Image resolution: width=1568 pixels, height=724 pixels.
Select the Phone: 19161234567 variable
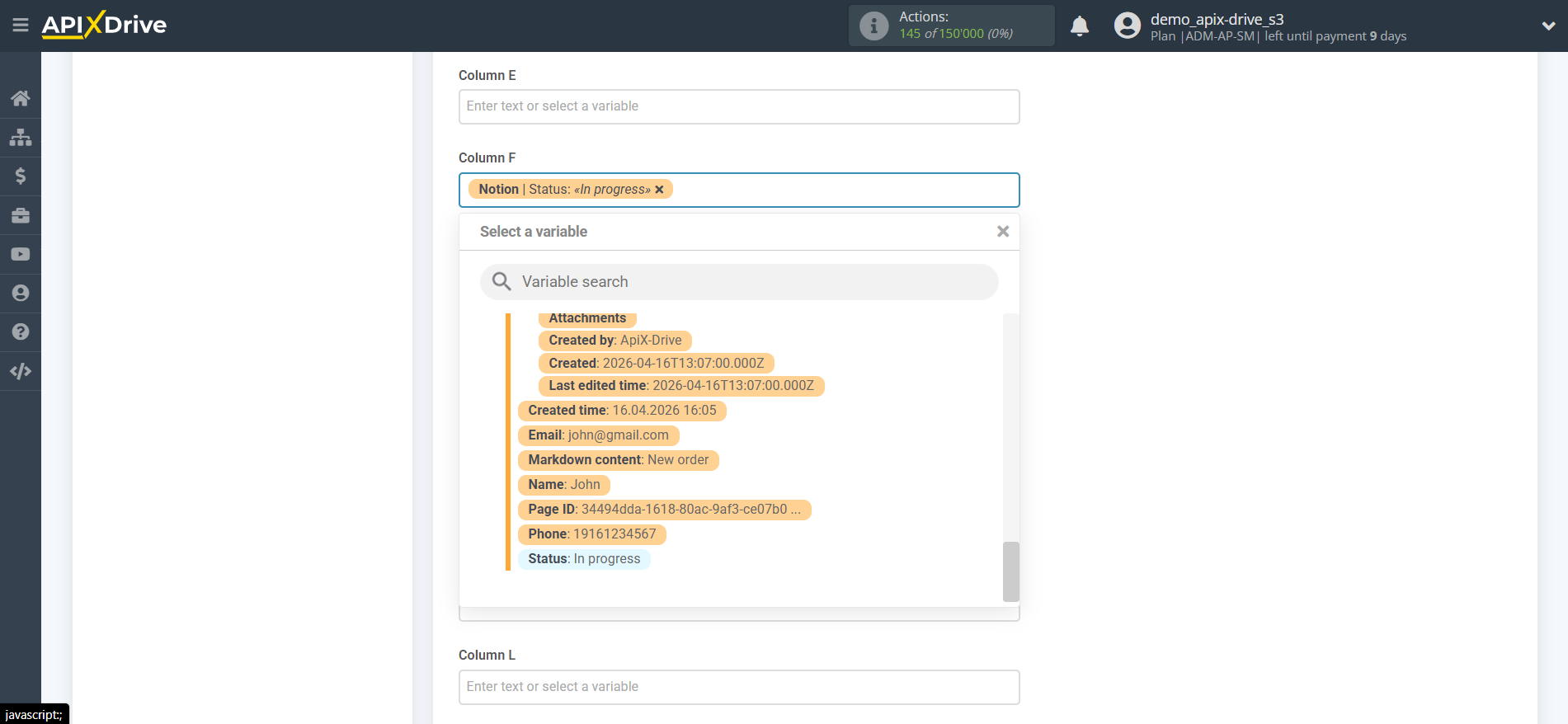point(592,534)
